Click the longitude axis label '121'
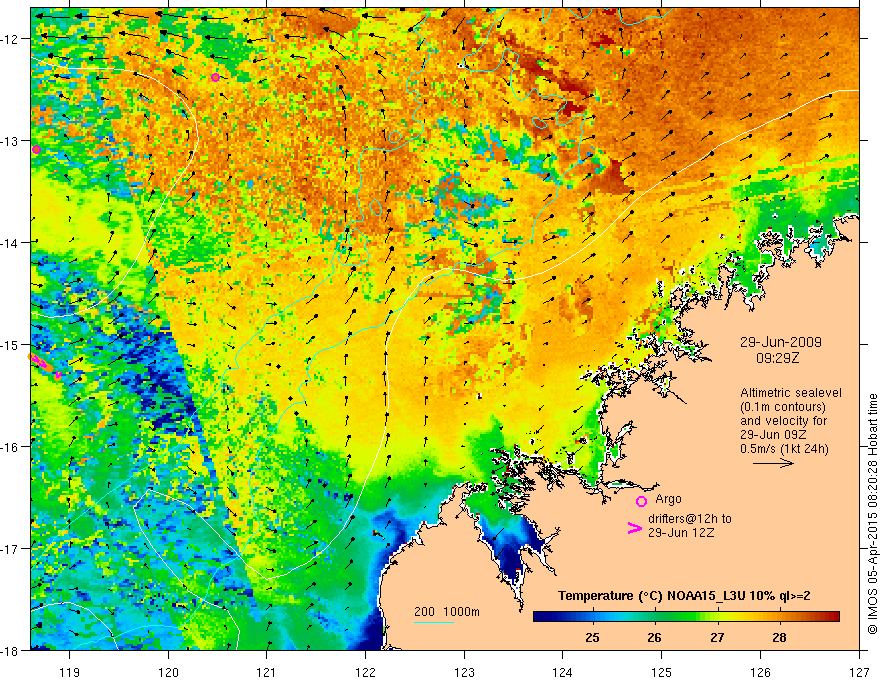The width and height of the screenshot is (880, 680). [267, 672]
